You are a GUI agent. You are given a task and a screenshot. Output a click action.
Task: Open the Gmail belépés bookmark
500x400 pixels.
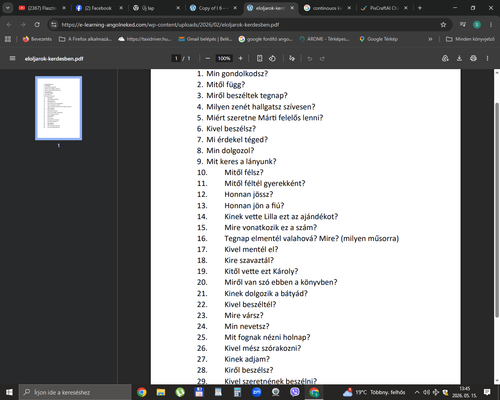tap(205, 39)
